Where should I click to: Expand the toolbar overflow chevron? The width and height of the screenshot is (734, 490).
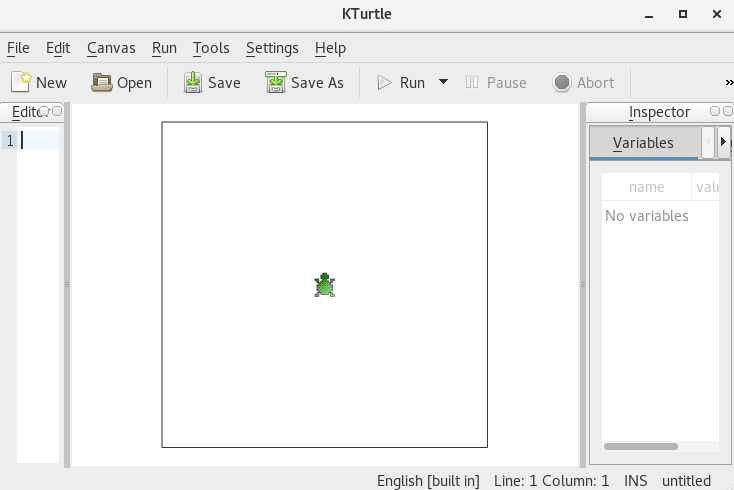click(x=728, y=83)
